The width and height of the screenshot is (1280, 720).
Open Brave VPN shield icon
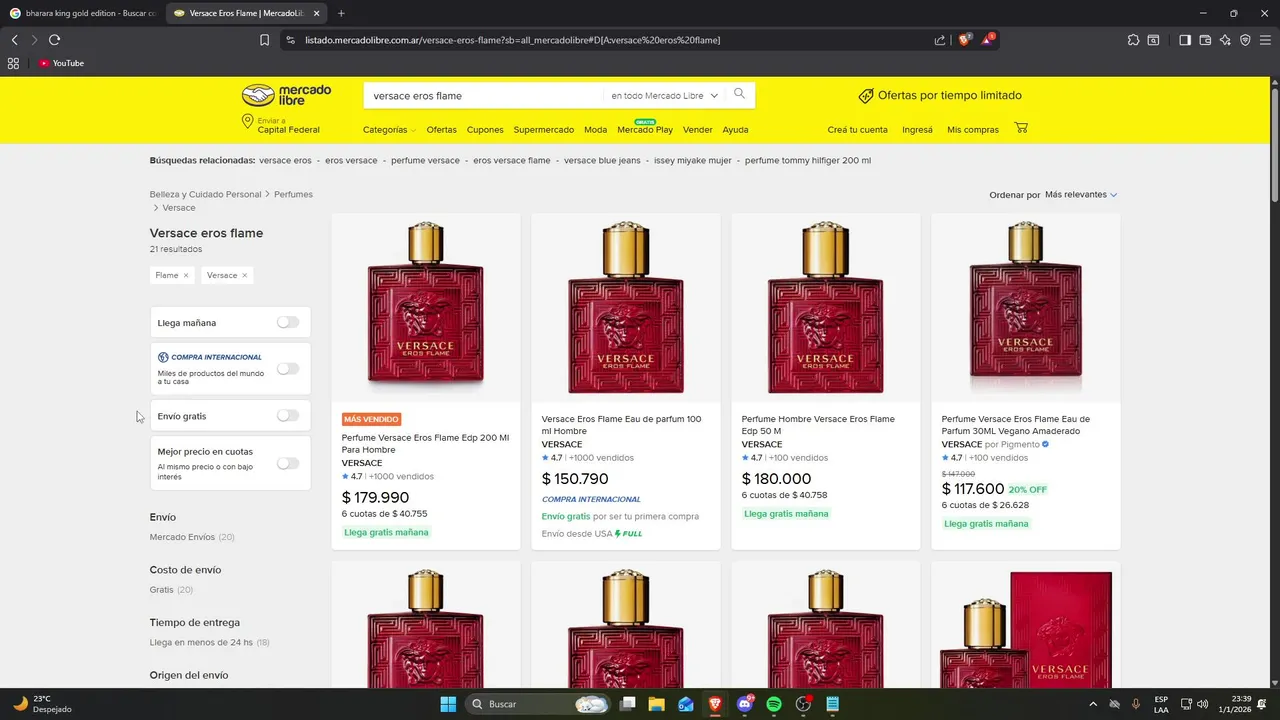[1245, 40]
